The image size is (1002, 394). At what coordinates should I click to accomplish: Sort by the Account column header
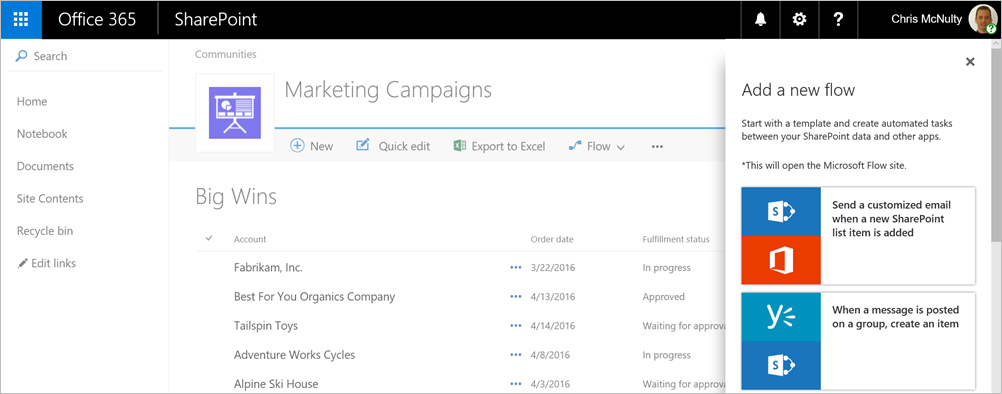pos(250,239)
